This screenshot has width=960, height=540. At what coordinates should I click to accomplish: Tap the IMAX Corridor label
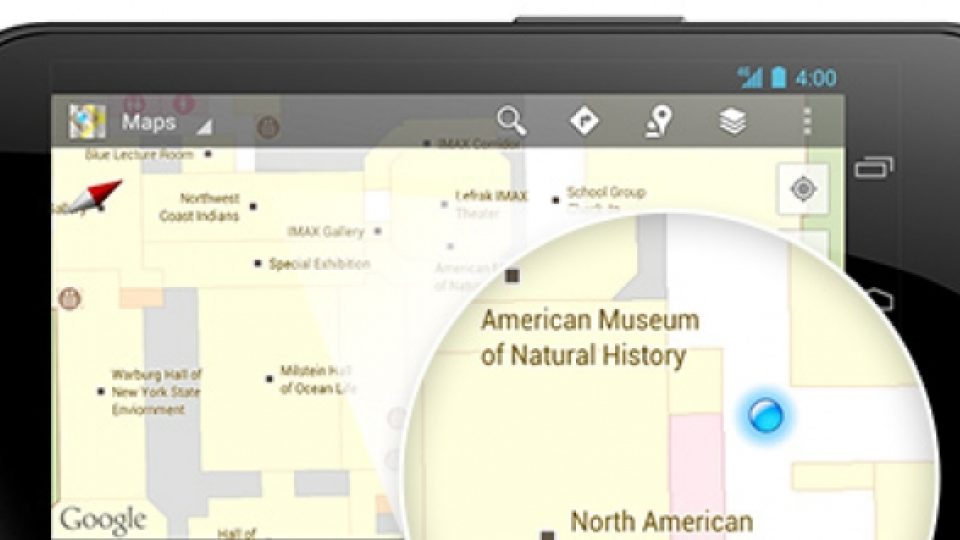[x=479, y=144]
